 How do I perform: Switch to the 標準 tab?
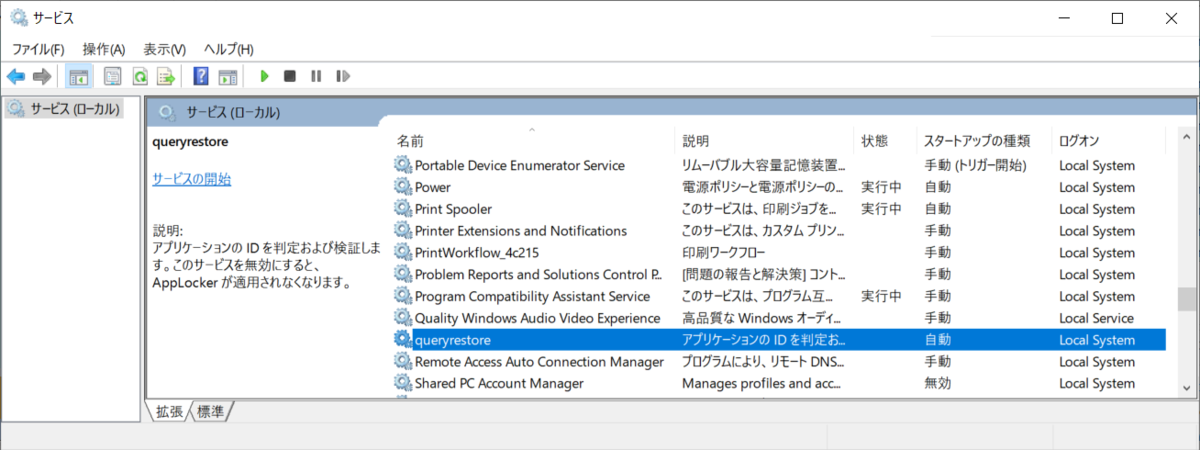[x=211, y=411]
